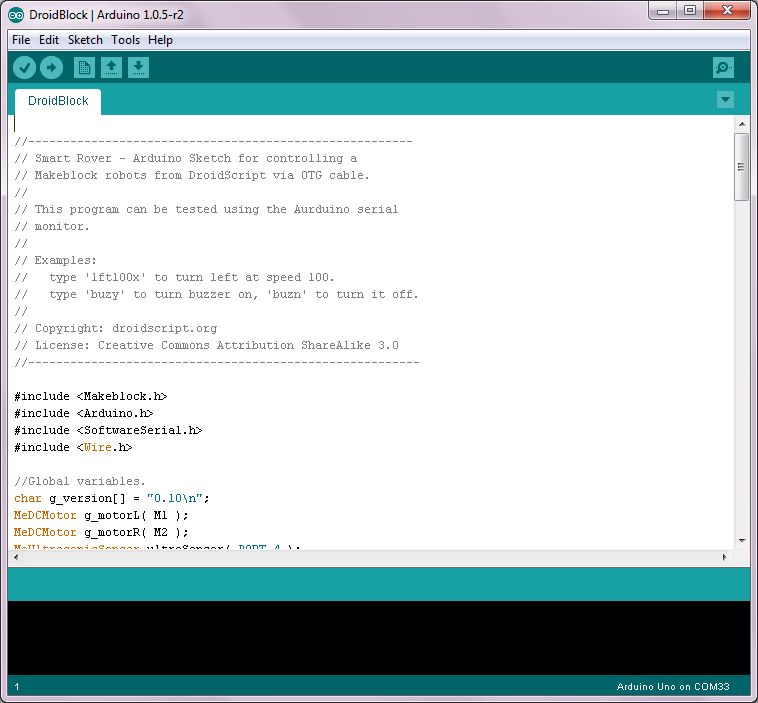Viewport: 758px width, 703px height.
Task: Click the Arduino logo in title bar
Action: pos(16,15)
